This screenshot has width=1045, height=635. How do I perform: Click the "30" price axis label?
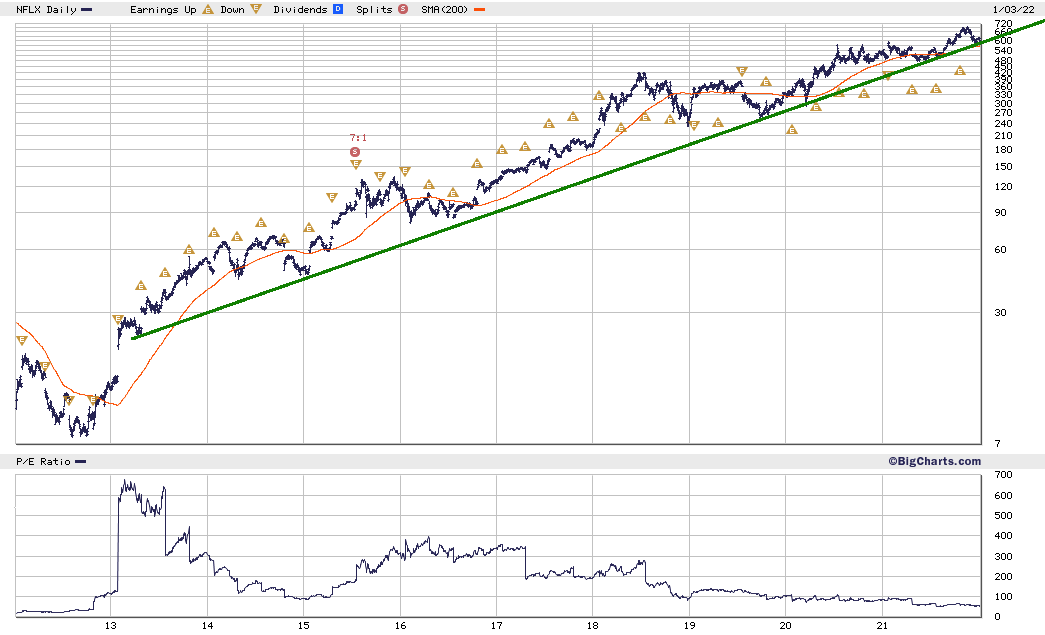click(x=1000, y=313)
